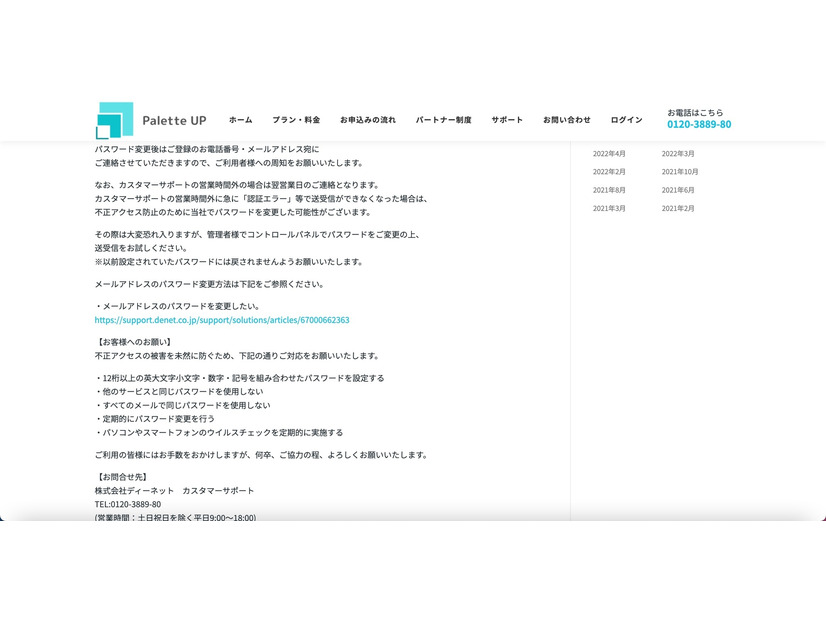Open the お問い合わせ menu item
This screenshot has width=826, height=620.
(567, 120)
